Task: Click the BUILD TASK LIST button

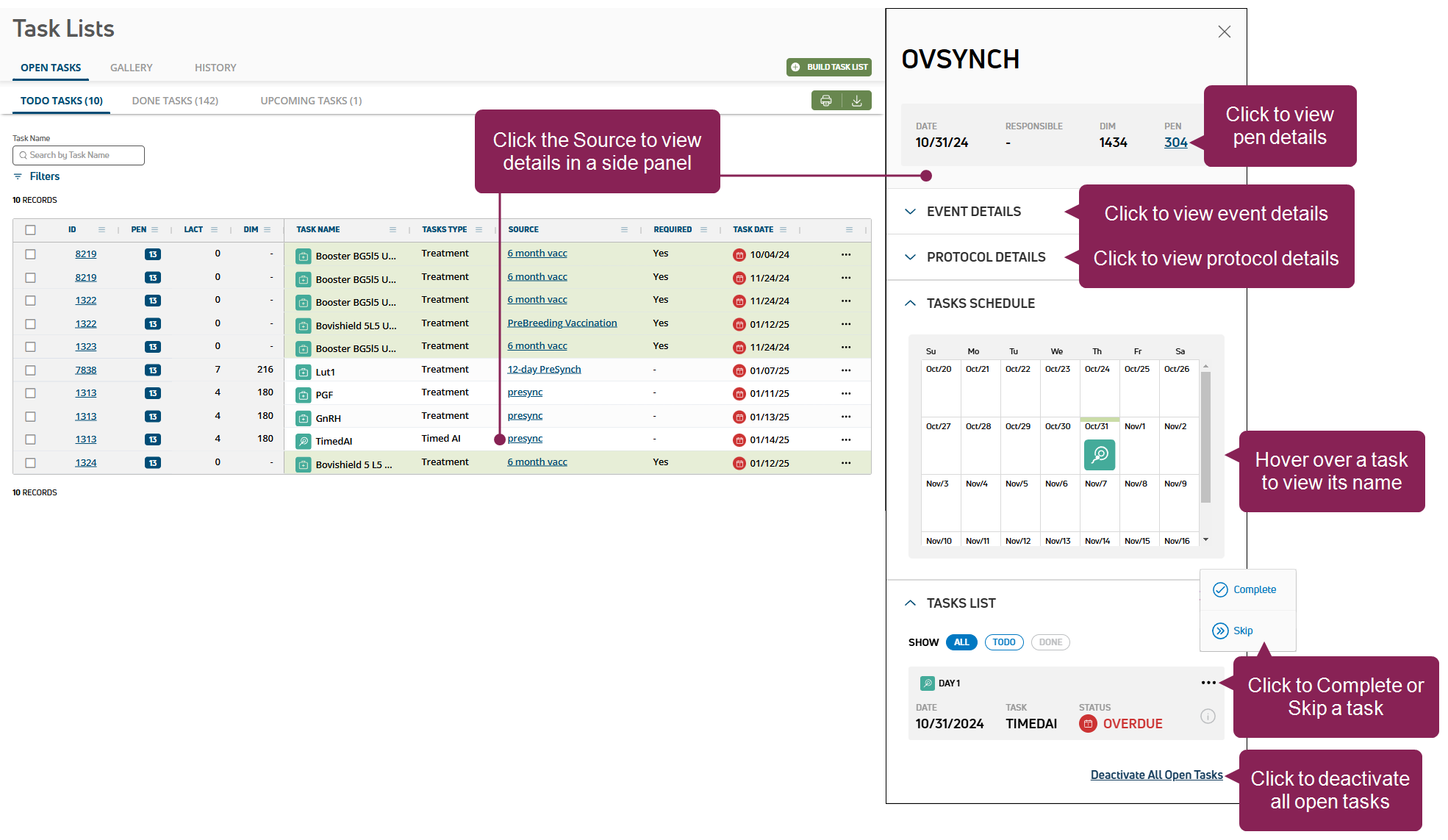Action: pyautogui.click(x=828, y=67)
